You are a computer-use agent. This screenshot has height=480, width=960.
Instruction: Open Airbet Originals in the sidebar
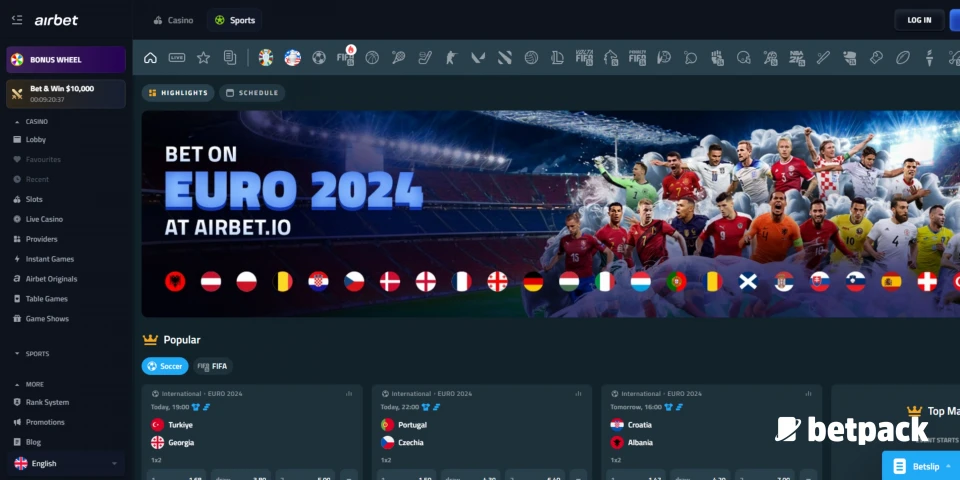45,279
